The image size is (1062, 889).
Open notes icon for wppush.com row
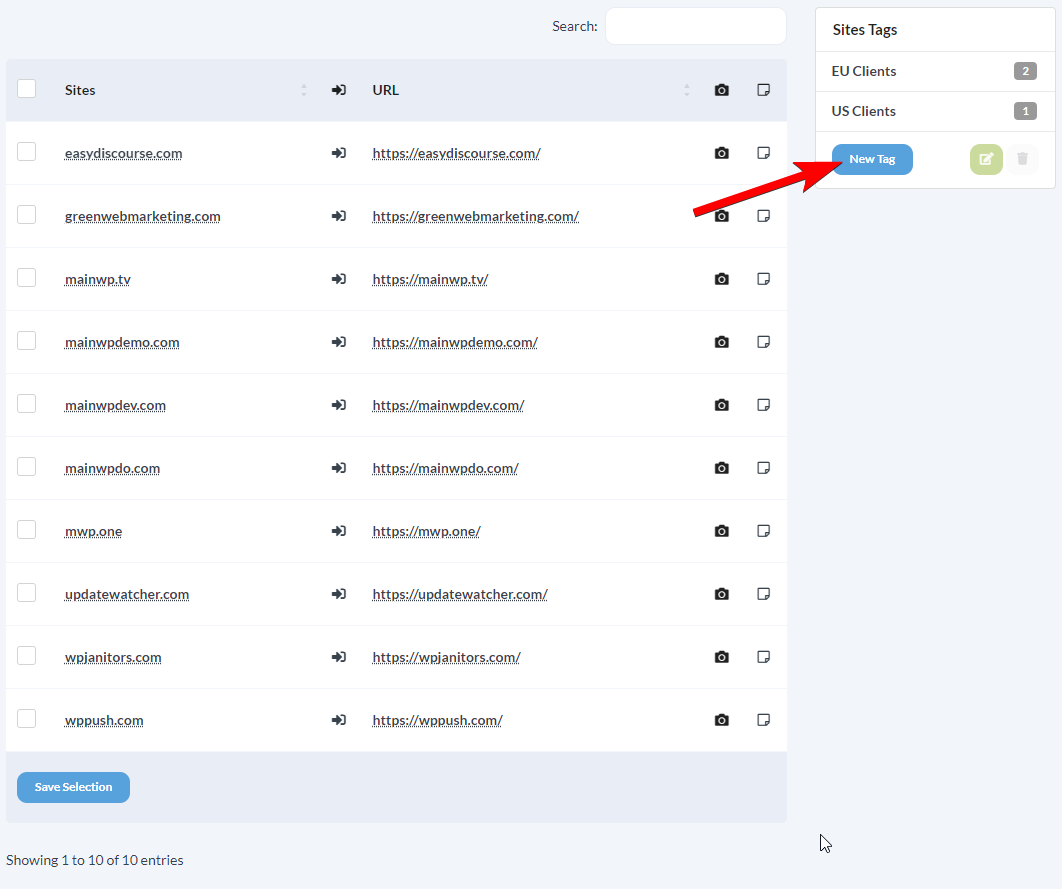763,720
